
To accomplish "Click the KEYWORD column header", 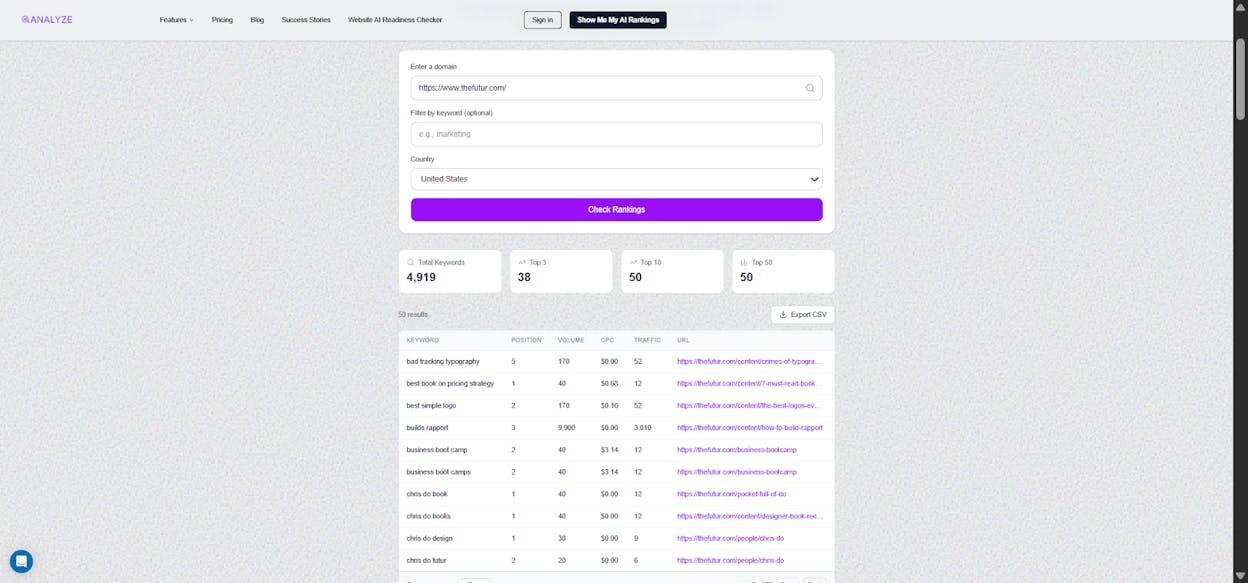I will [422, 340].
